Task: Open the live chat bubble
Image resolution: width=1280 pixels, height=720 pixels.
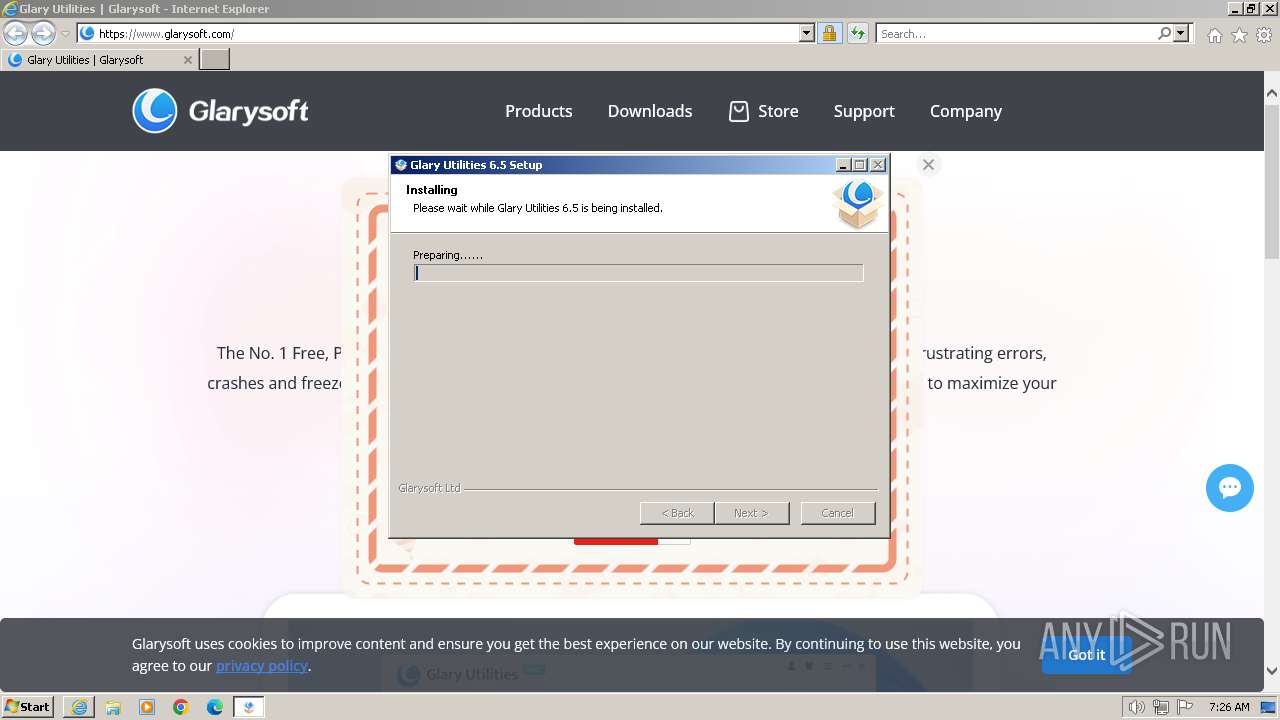Action: point(1230,488)
